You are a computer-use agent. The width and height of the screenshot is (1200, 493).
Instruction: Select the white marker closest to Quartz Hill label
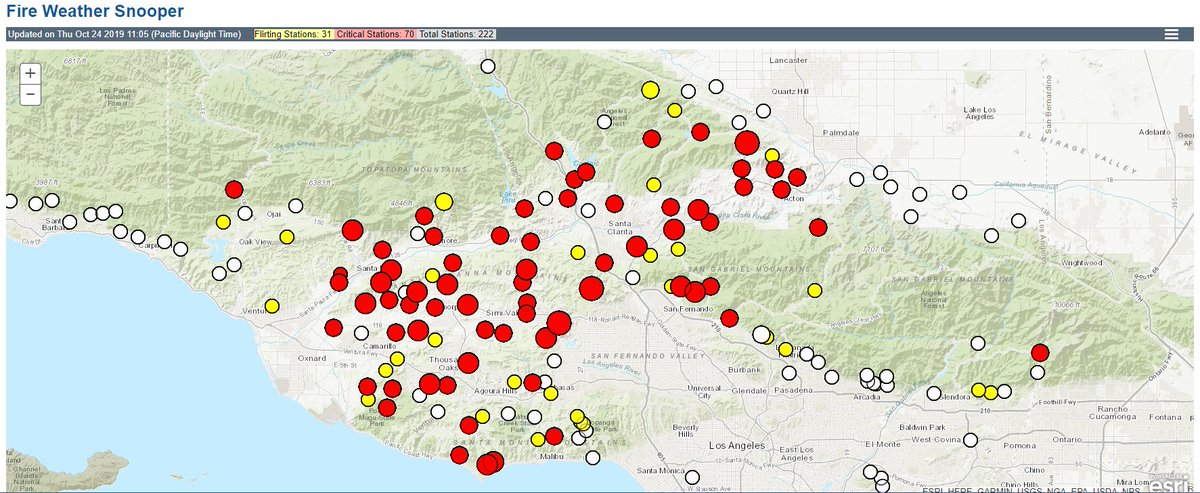(x=764, y=110)
